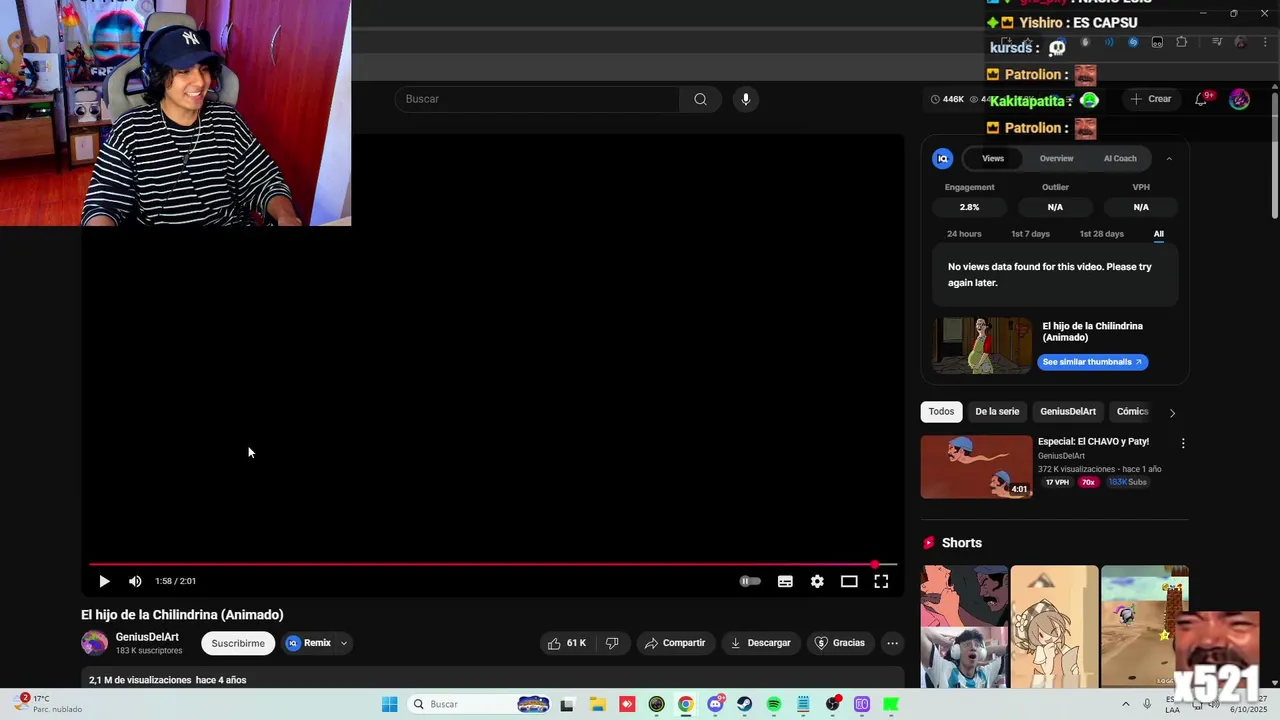Select the De la serie chip
This screenshot has width=1280, height=720.
pyautogui.click(x=997, y=411)
